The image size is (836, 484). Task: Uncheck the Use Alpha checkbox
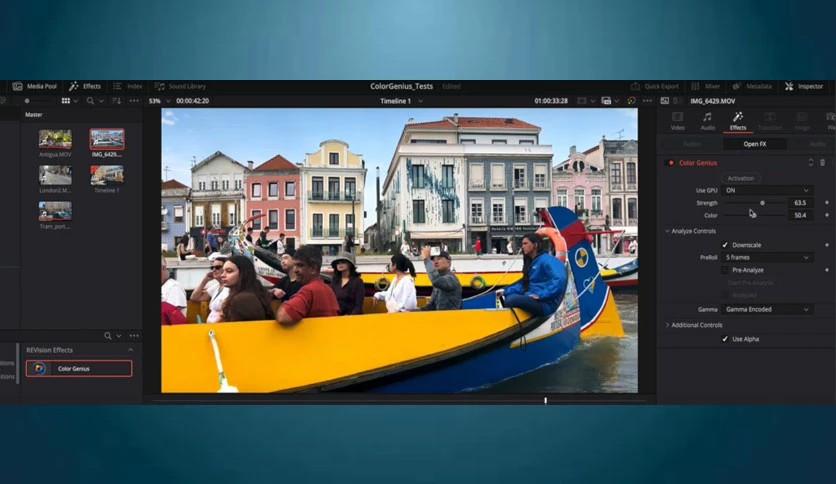click(x=725, y=339)
